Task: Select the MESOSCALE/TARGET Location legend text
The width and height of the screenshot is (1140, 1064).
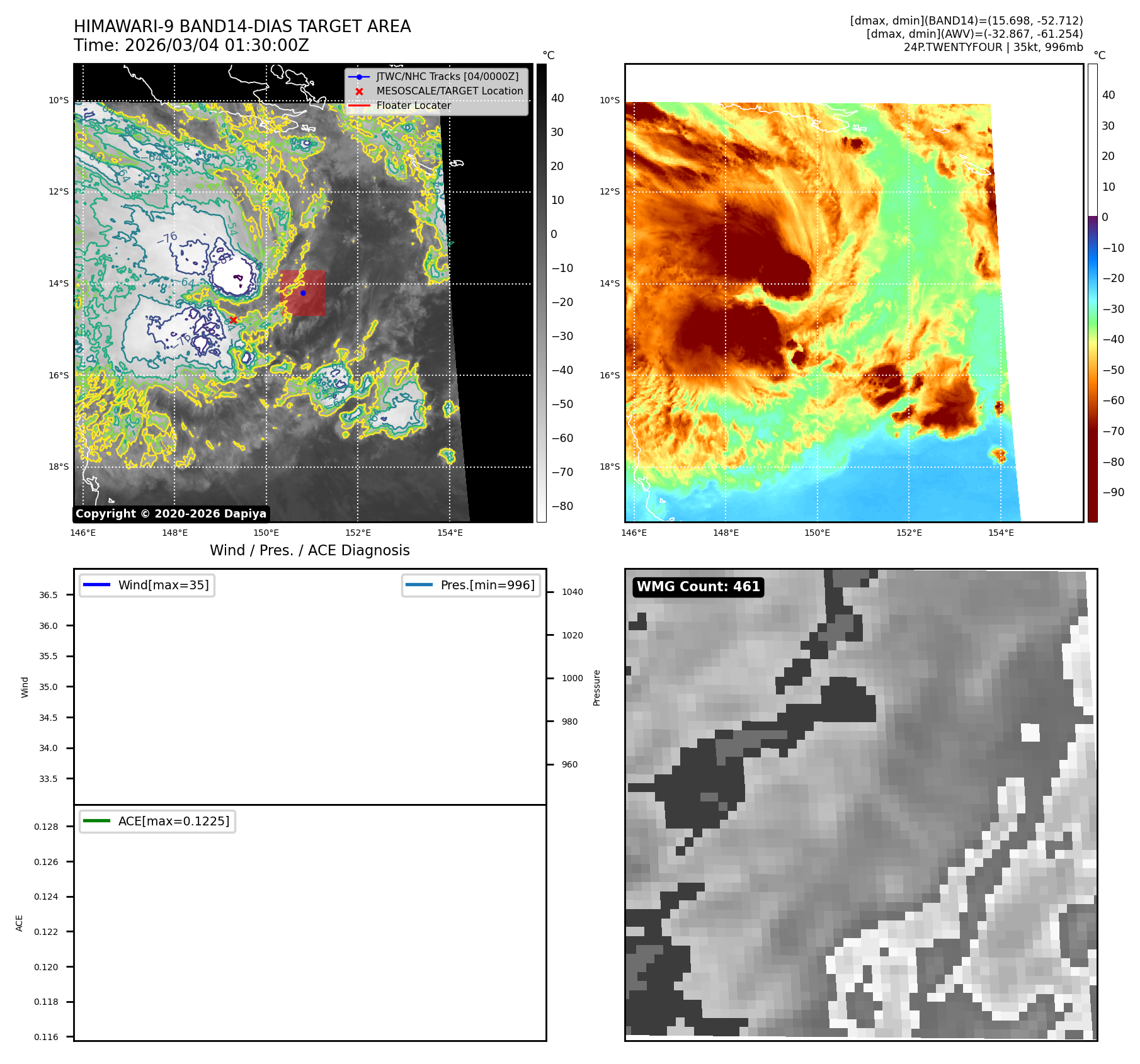Action: [450, 91]
